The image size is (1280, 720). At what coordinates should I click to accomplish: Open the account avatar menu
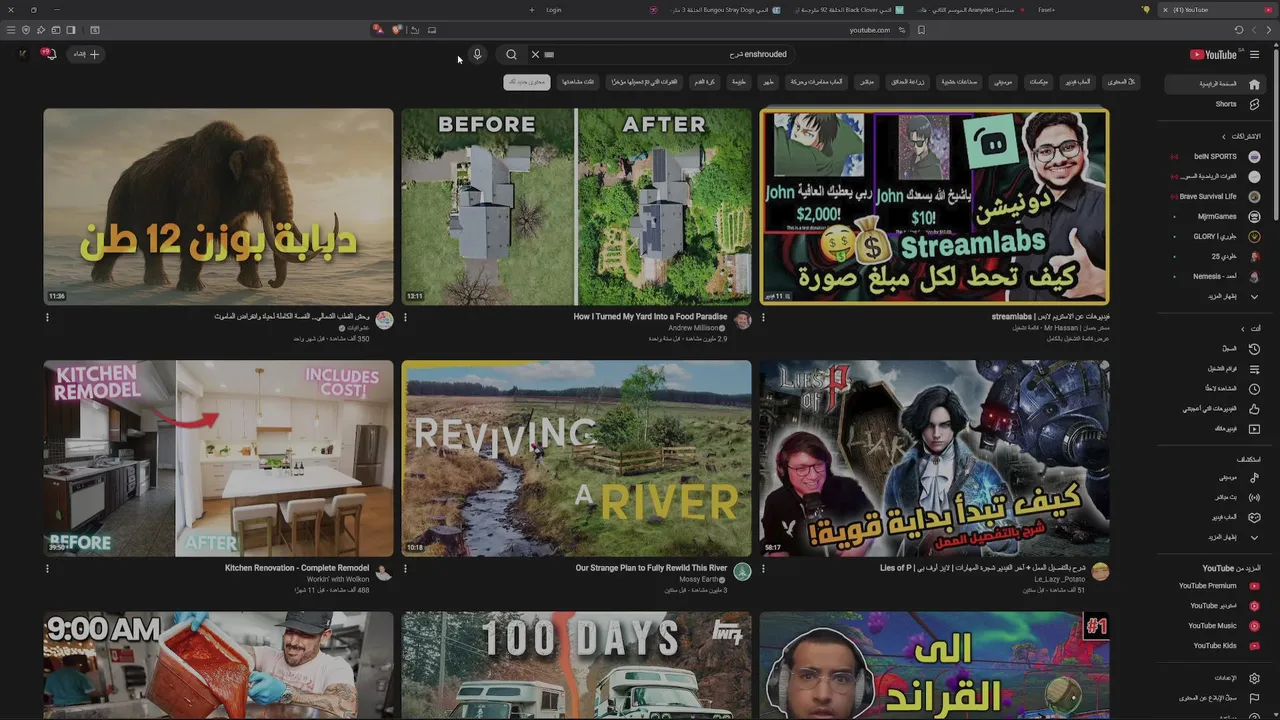(x=23, y=54)
